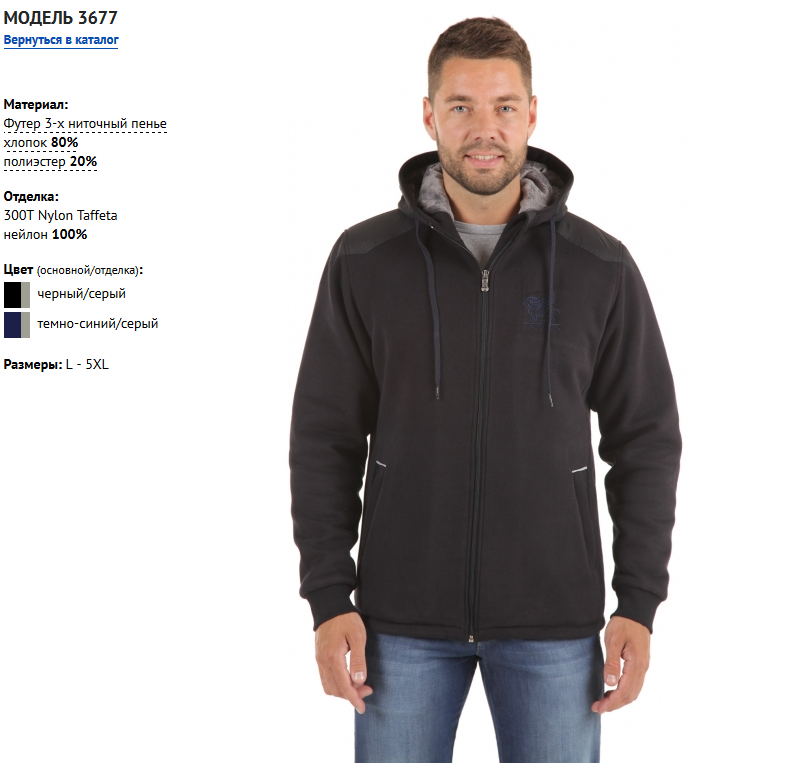Viewport: 794px width, 784px height.
Task: Click the dotted-underlined полиэстер term
Action: point(34,162)
